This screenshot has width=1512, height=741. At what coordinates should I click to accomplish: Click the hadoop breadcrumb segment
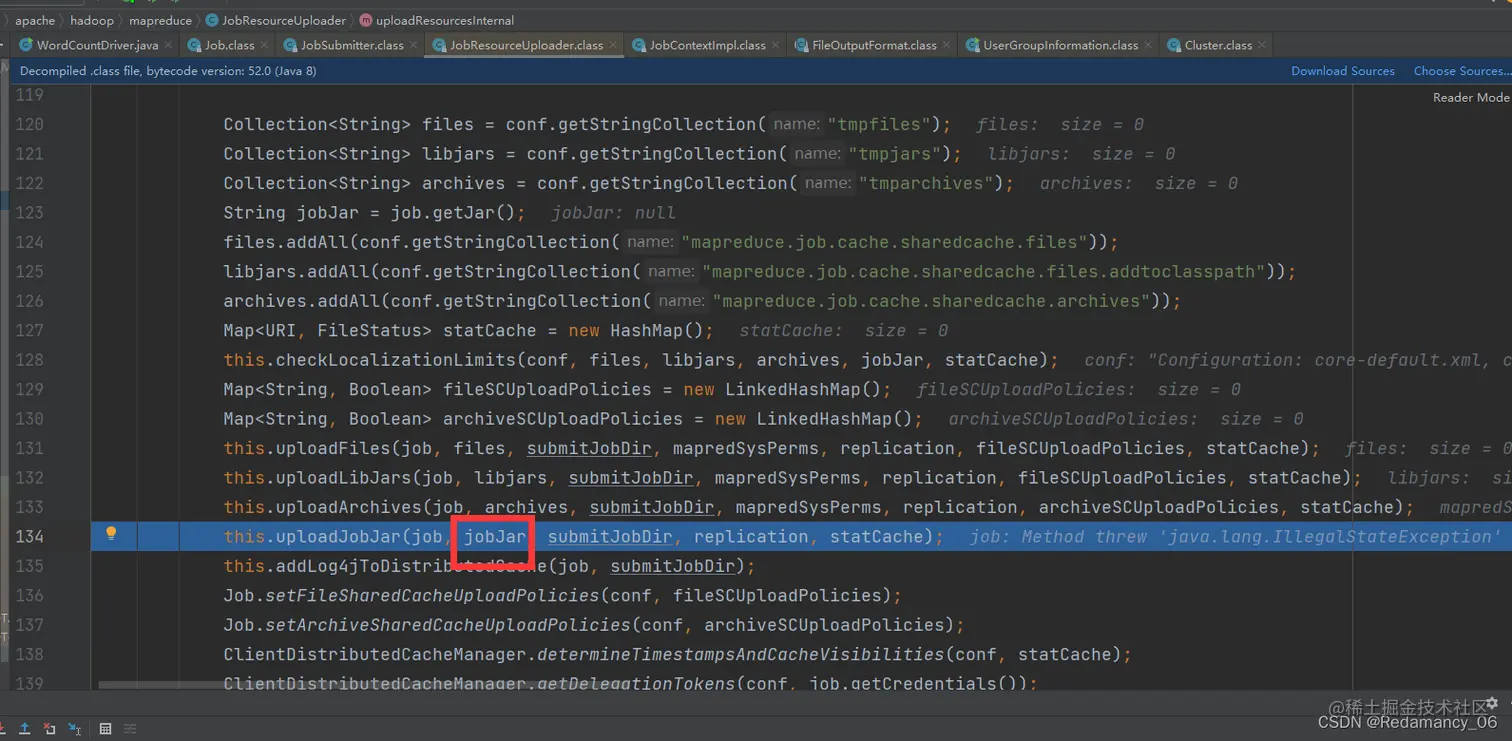(92, 20)
